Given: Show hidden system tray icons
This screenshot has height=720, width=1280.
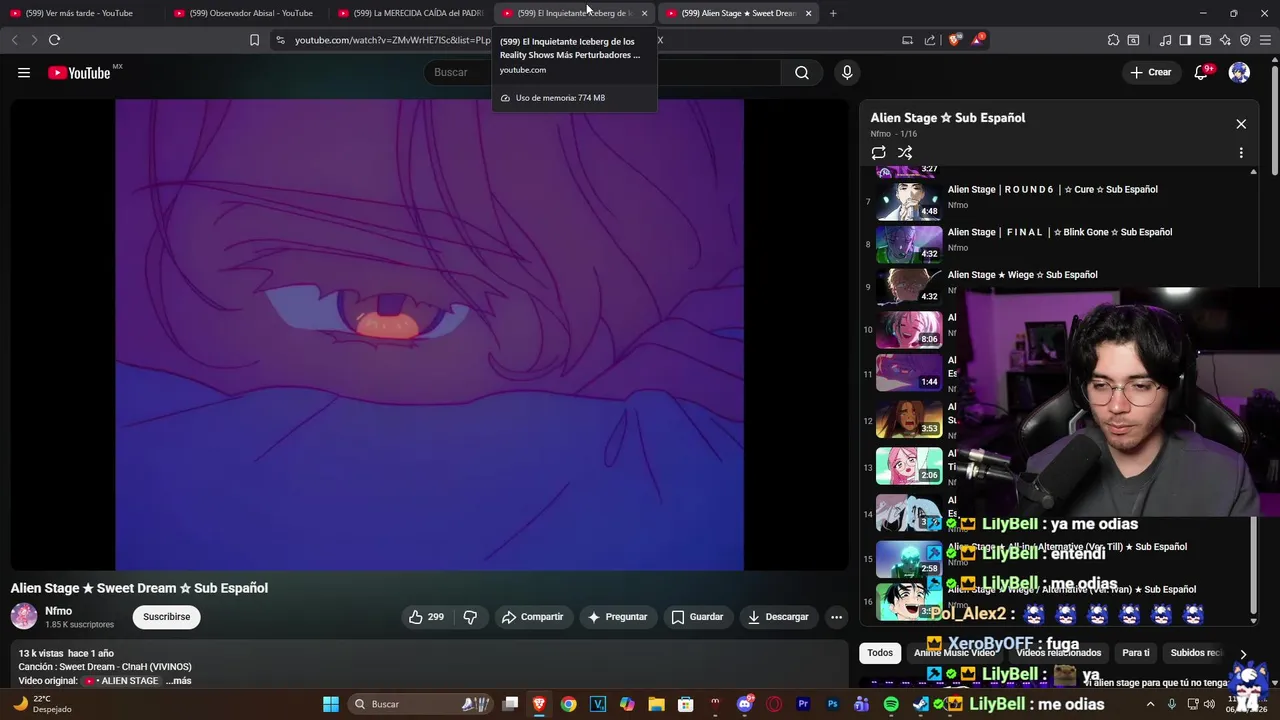Looking at the screenshot, I should 1150,704.
